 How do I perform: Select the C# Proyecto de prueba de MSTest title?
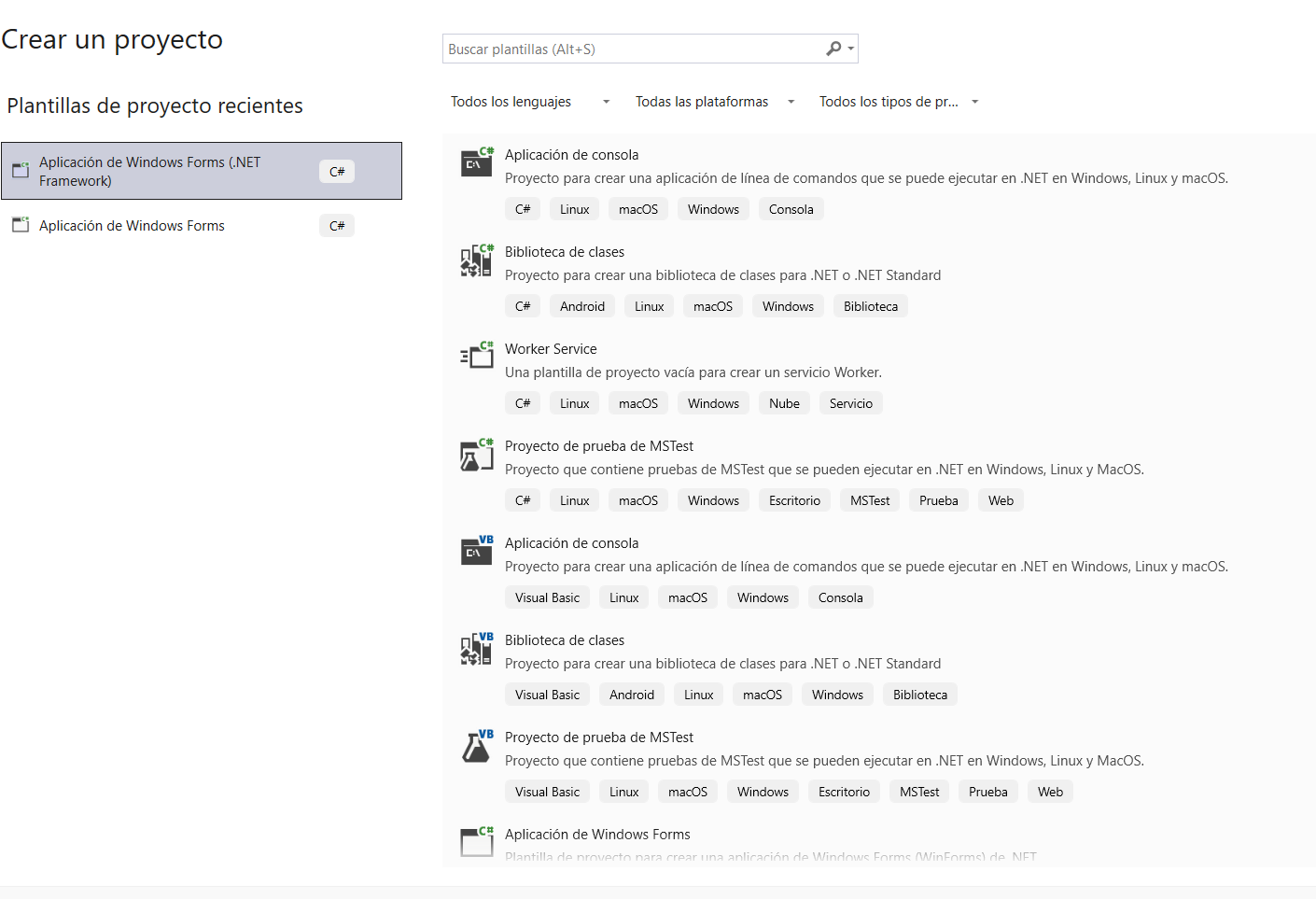(599, 446)
